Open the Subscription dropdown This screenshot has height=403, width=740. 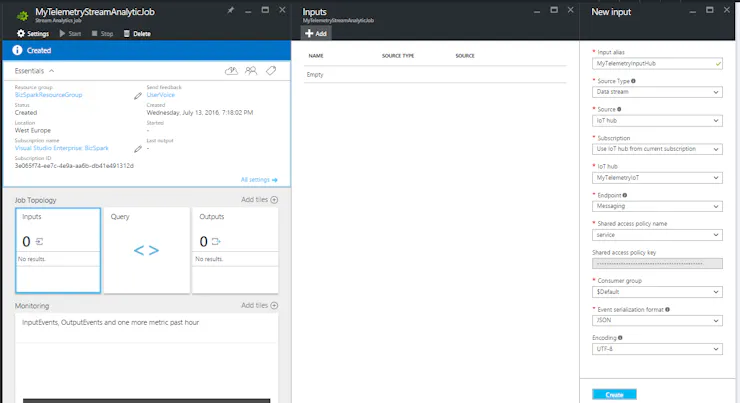pyautogui.click(x=657, y=149)
